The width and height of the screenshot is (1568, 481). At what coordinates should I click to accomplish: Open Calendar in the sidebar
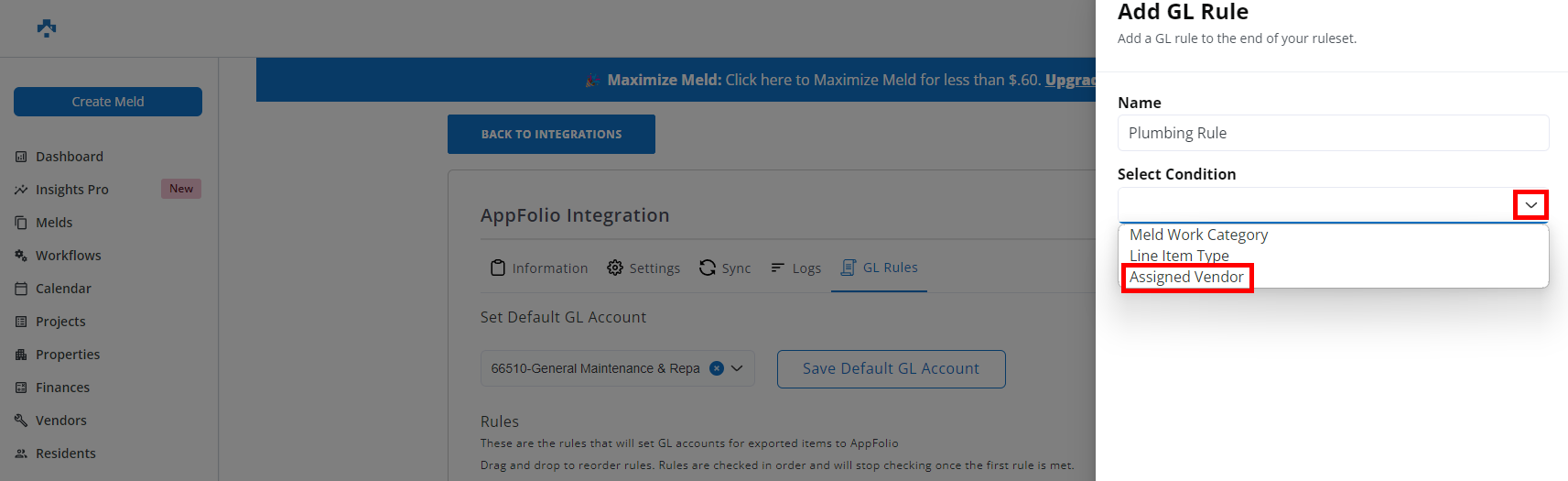63,289
